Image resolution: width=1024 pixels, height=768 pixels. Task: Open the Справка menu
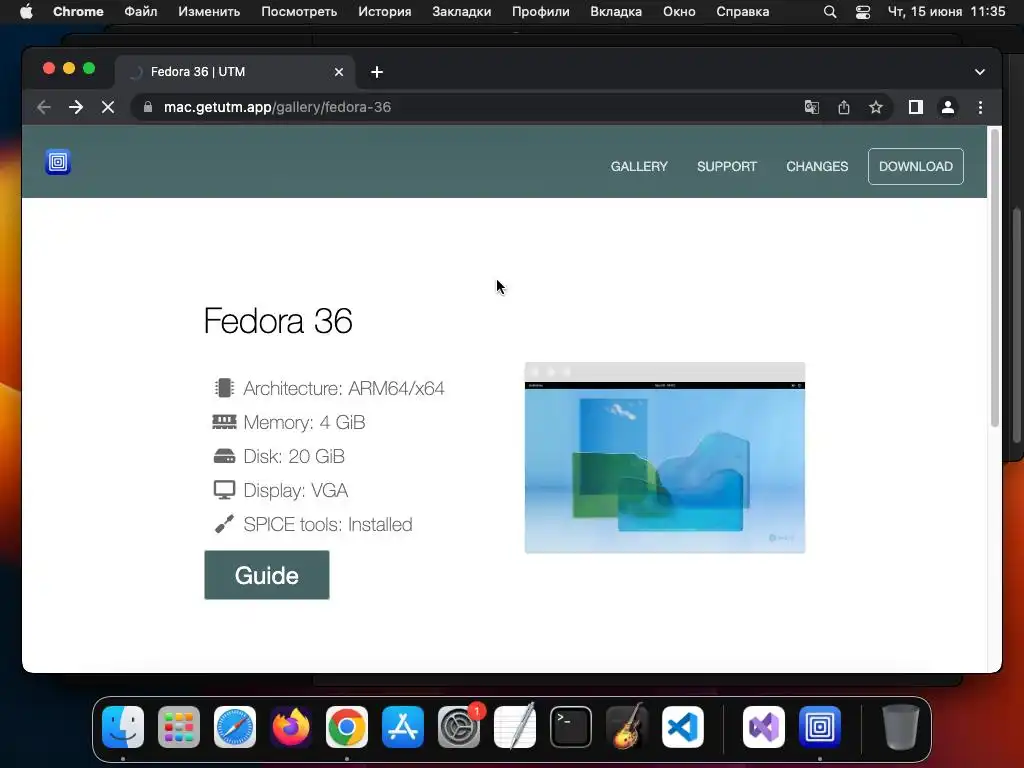pyautogui.click(x=743, y=12)
